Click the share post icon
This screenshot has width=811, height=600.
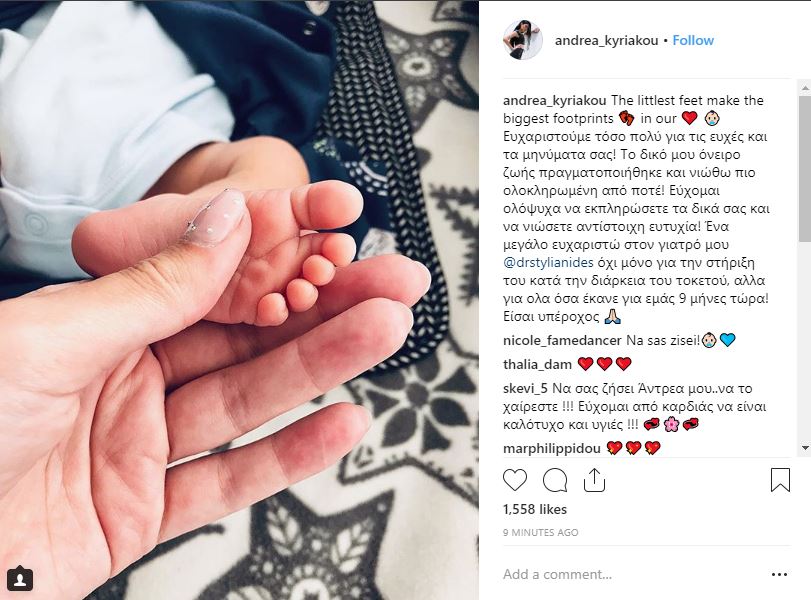pyautogui.click(x=594, y=479)
